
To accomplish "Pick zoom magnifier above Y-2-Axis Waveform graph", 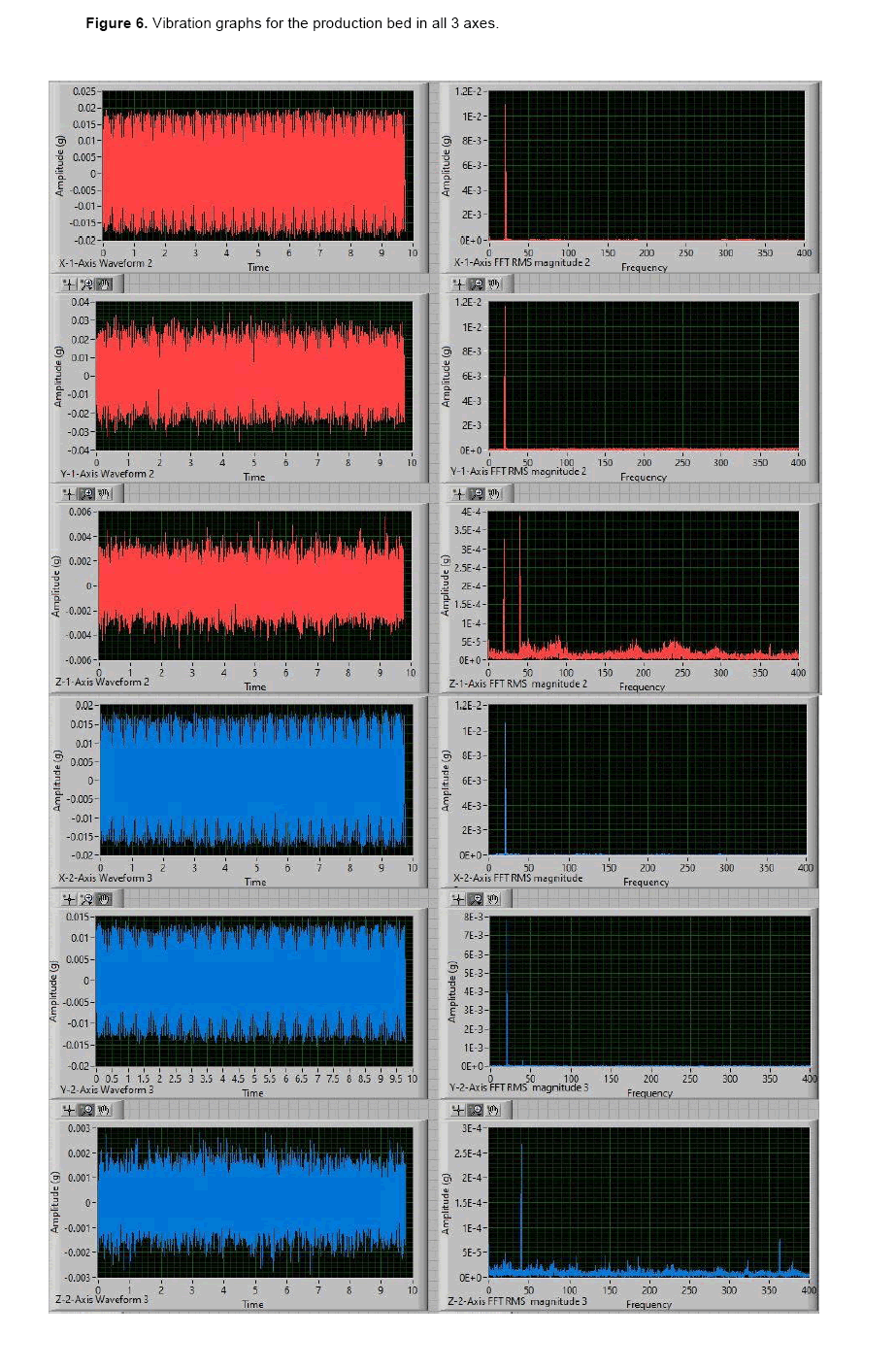I will click(x=86, y=899).
